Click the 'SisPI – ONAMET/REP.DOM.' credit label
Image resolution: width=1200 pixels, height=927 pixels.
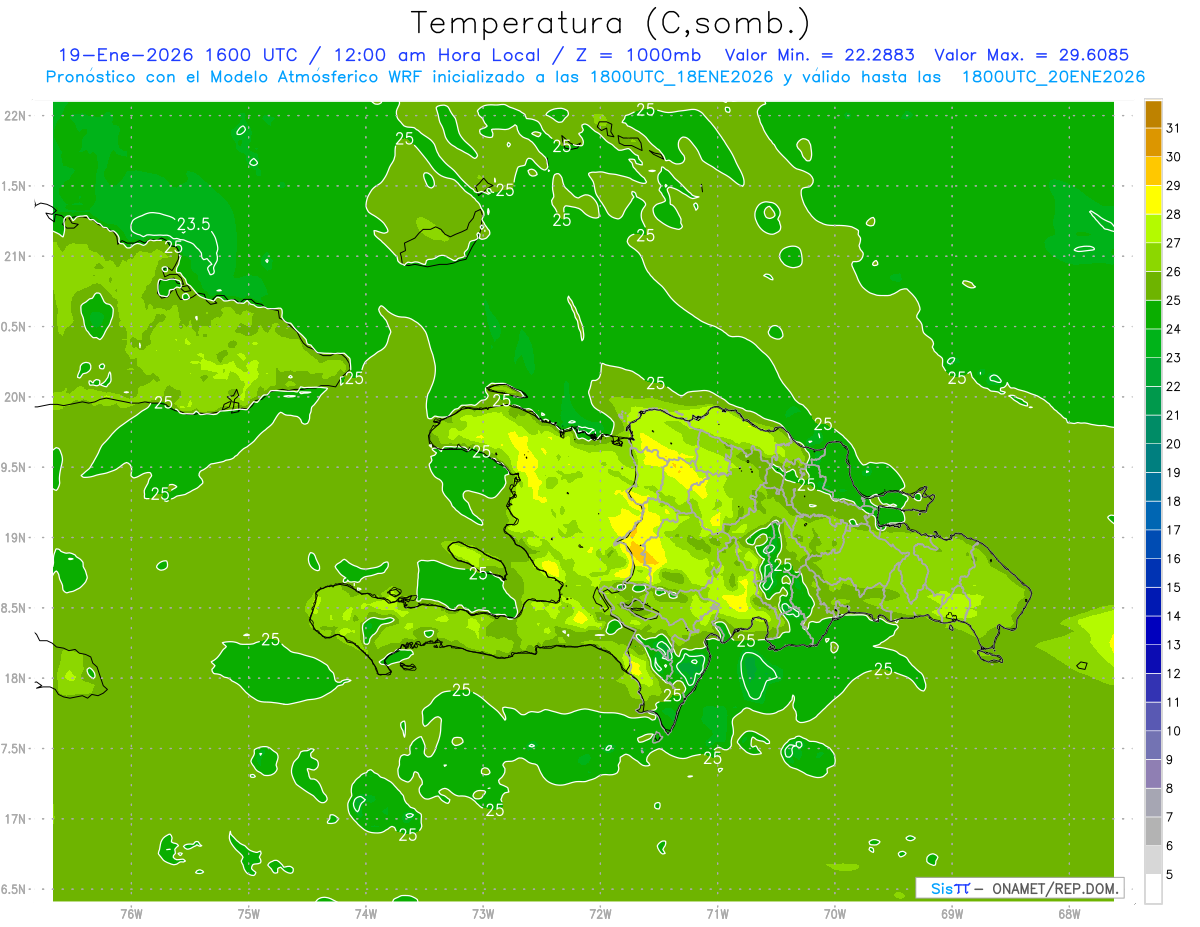point(1021,888)
